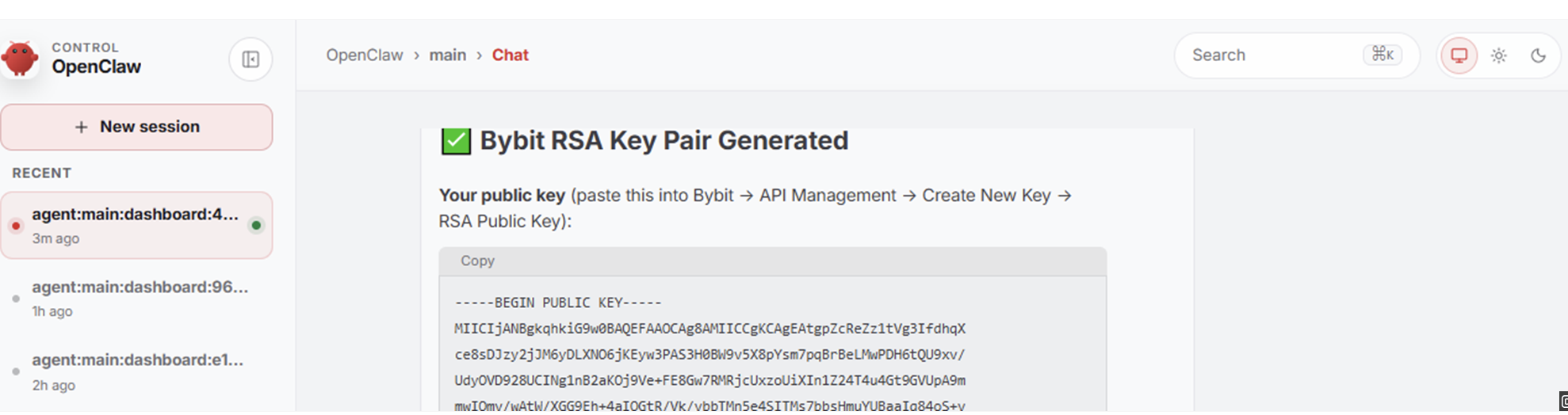Open the OpenClaw breadcrumb link

coord(365,55)
